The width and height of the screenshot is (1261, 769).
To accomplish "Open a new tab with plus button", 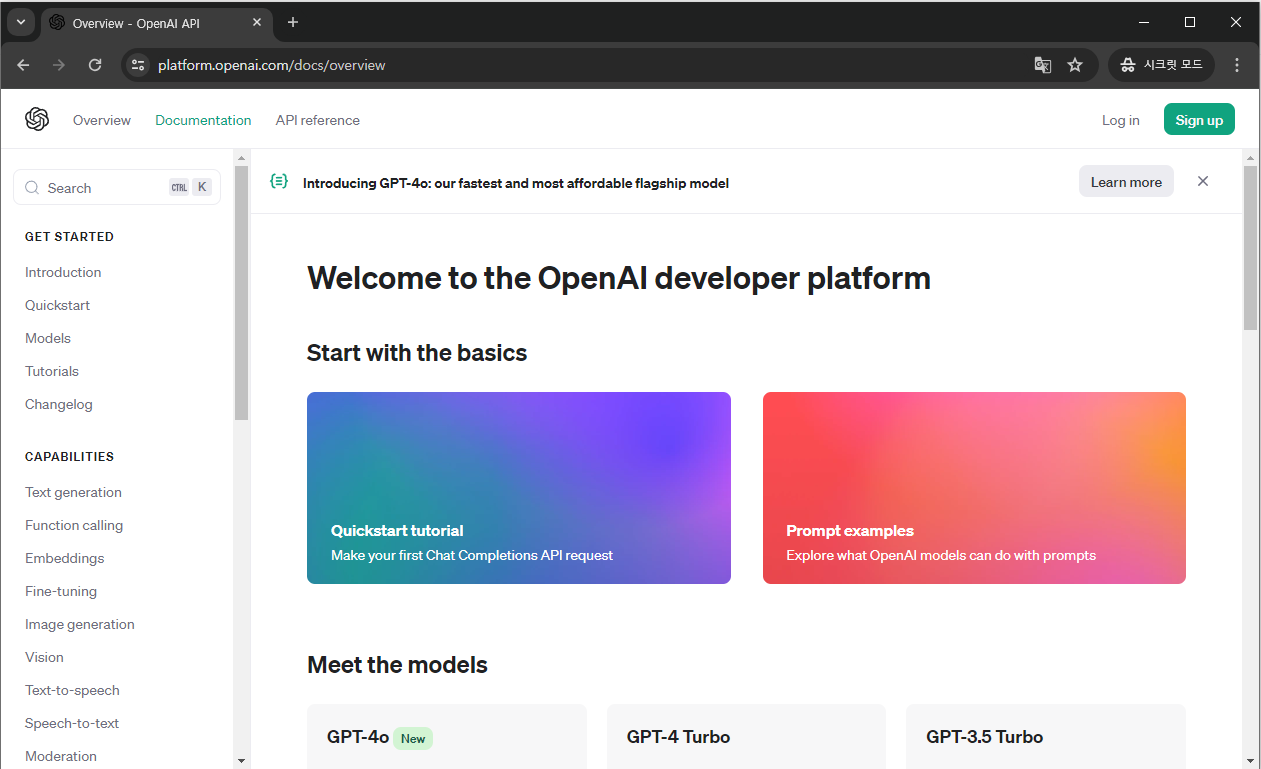I will point(293,22).
